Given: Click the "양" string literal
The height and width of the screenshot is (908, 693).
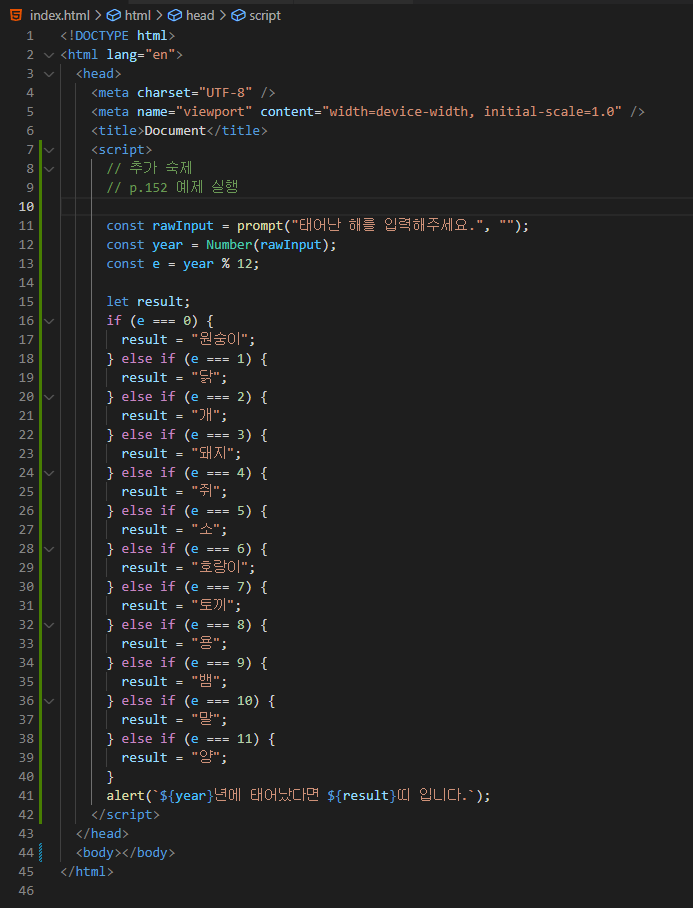Looking at the screenshot, I should tap(206, 757).
